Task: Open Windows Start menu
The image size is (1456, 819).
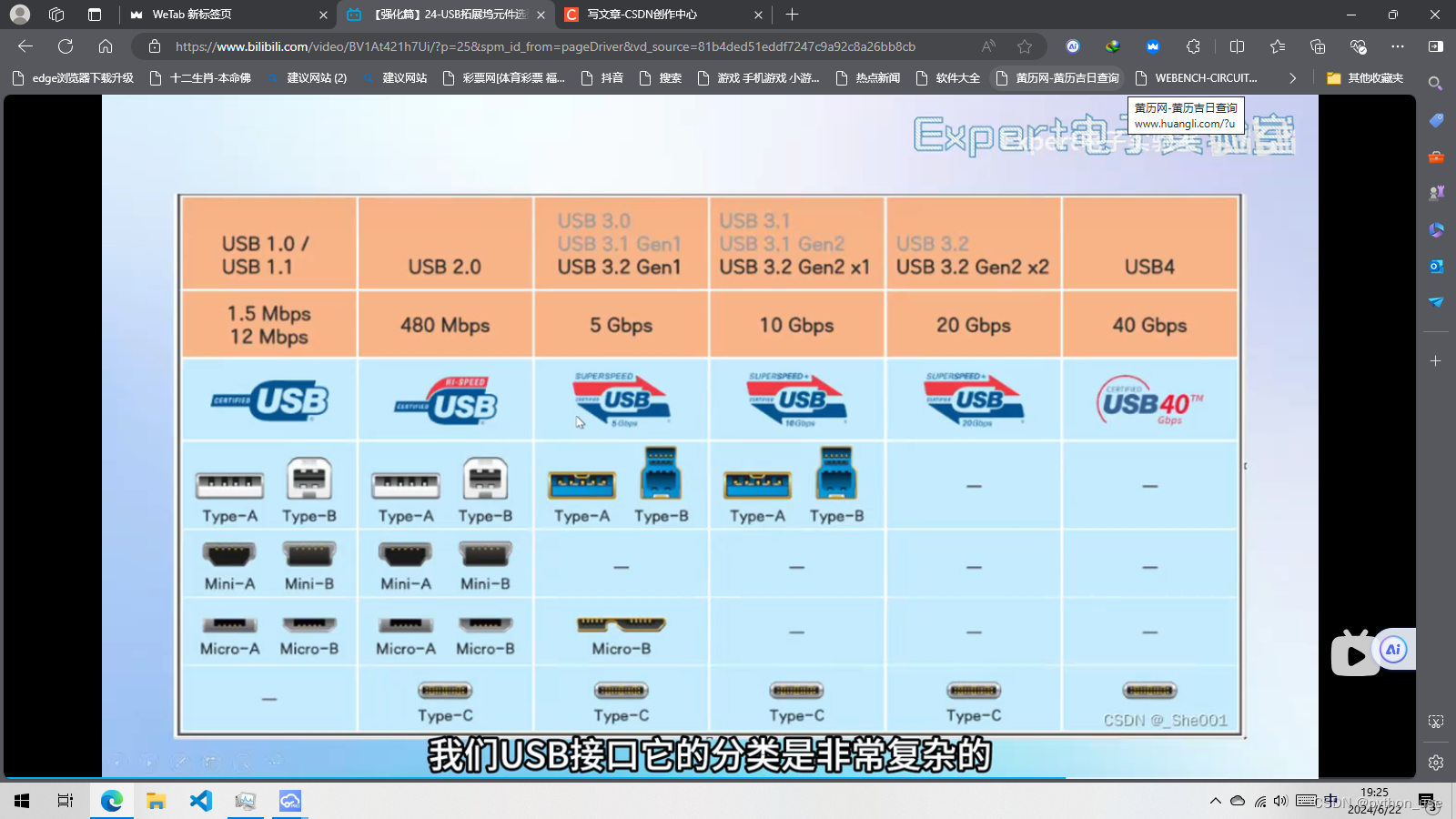Action: [x=22, y=801]
